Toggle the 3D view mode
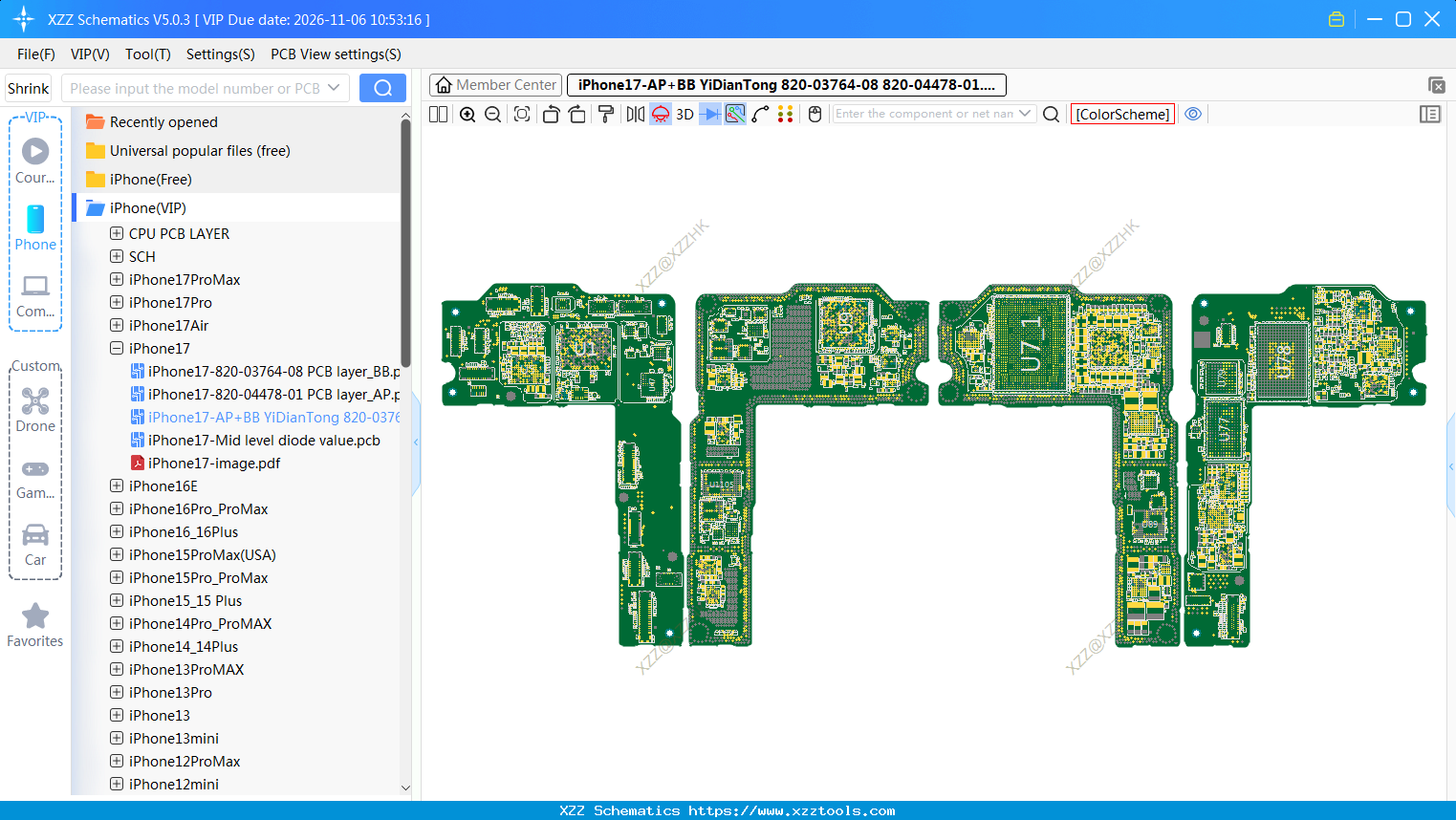1456x820 pixels. [x=685, y=115]
